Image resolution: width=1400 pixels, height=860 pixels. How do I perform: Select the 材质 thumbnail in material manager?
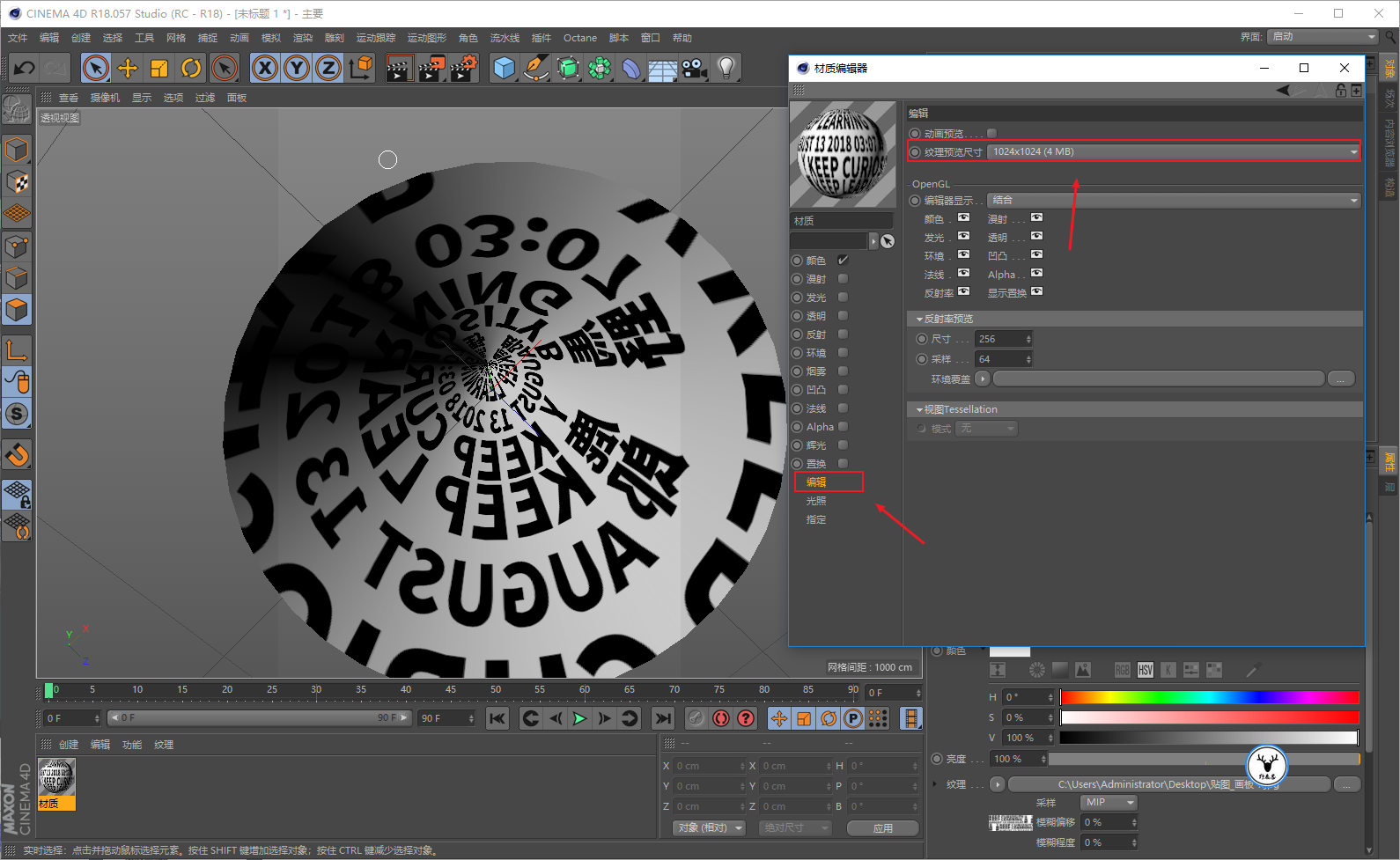56,783
